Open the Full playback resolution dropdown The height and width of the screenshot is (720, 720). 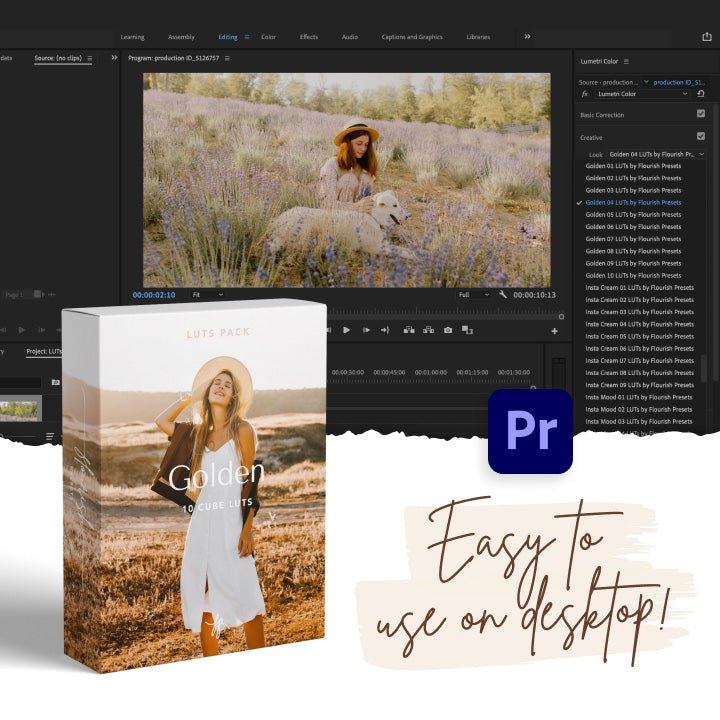click(x=469, y=295)
